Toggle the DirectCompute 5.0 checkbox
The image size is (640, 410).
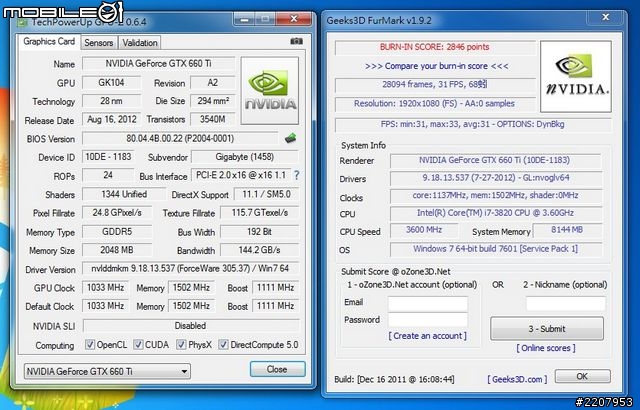223,345
